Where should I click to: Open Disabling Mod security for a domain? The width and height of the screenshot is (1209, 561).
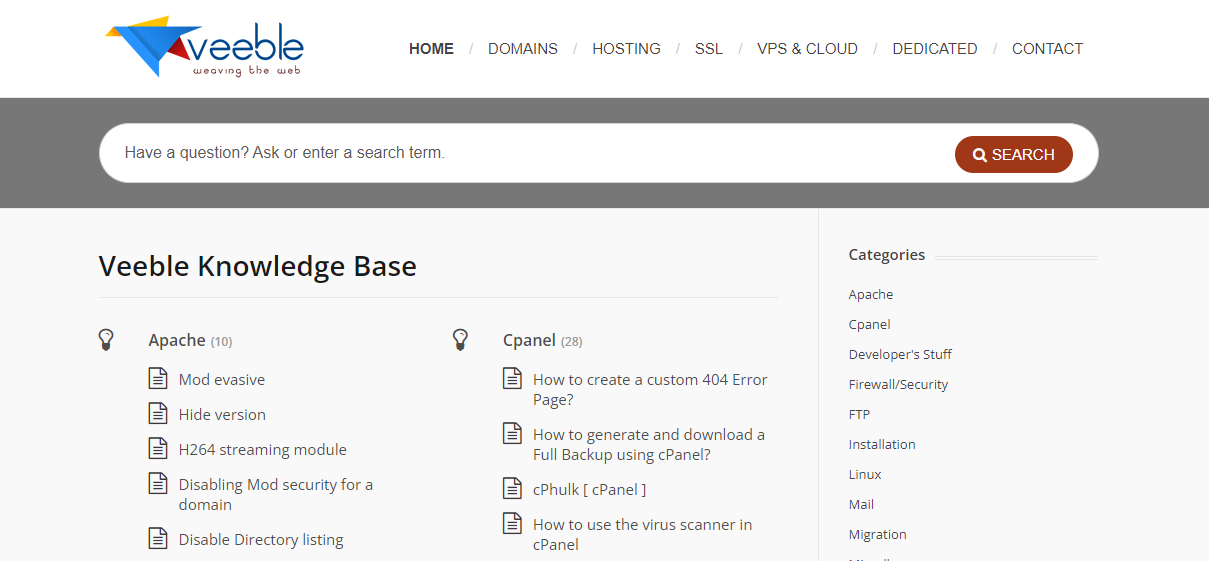(x=276, y=495)
